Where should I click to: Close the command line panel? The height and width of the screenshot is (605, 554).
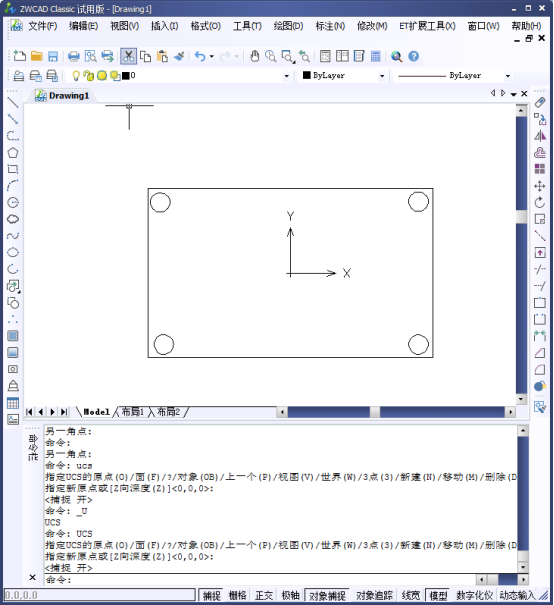[33, 577]
